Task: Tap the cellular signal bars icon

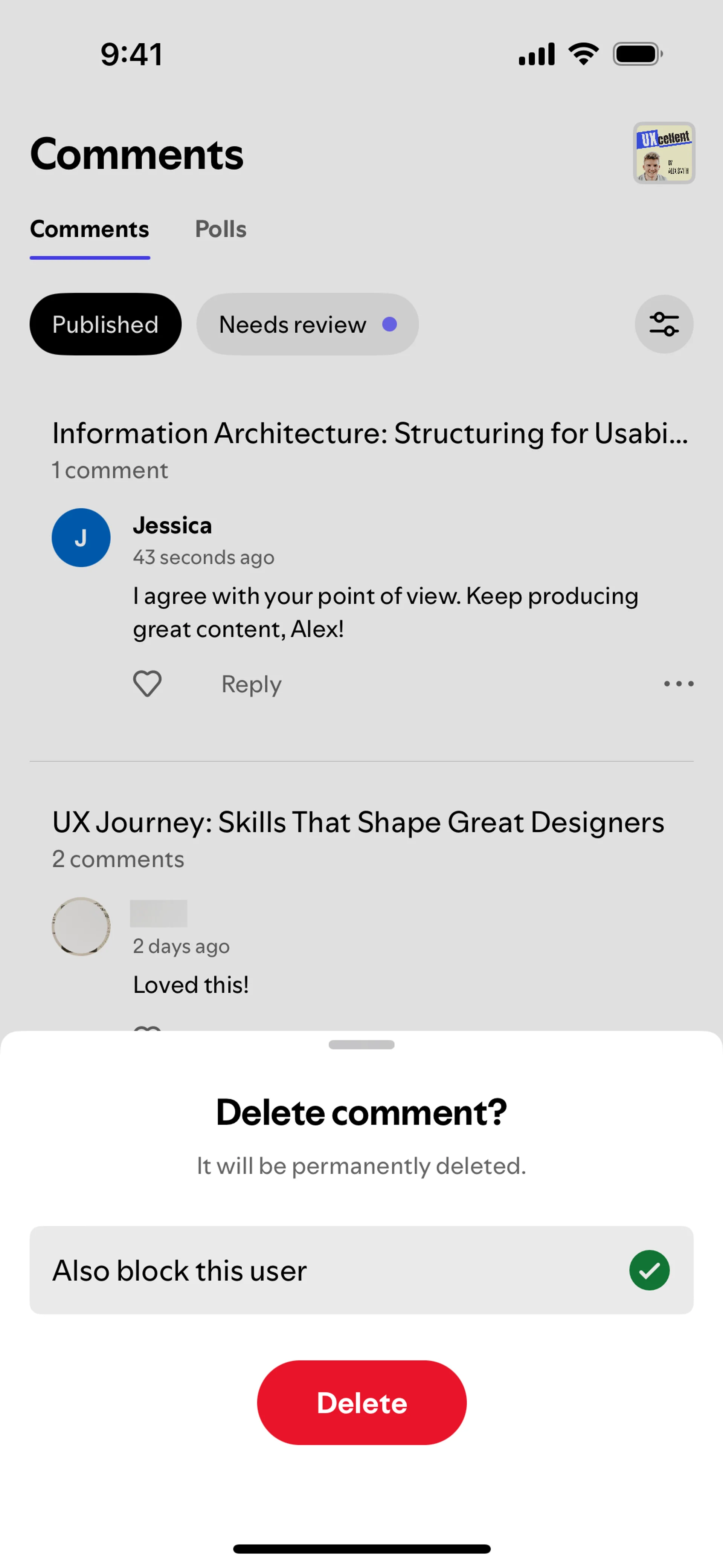Action: (x=536, y=54)
